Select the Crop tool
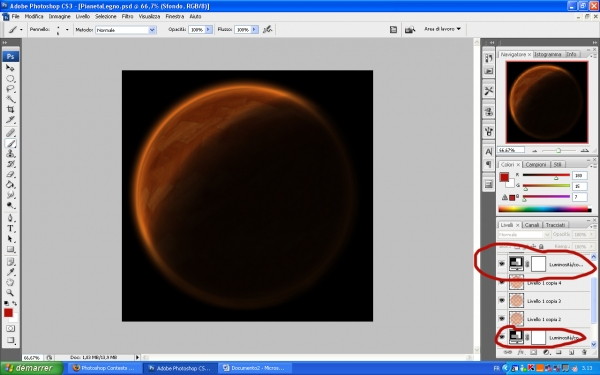 (x=10, y=110)
